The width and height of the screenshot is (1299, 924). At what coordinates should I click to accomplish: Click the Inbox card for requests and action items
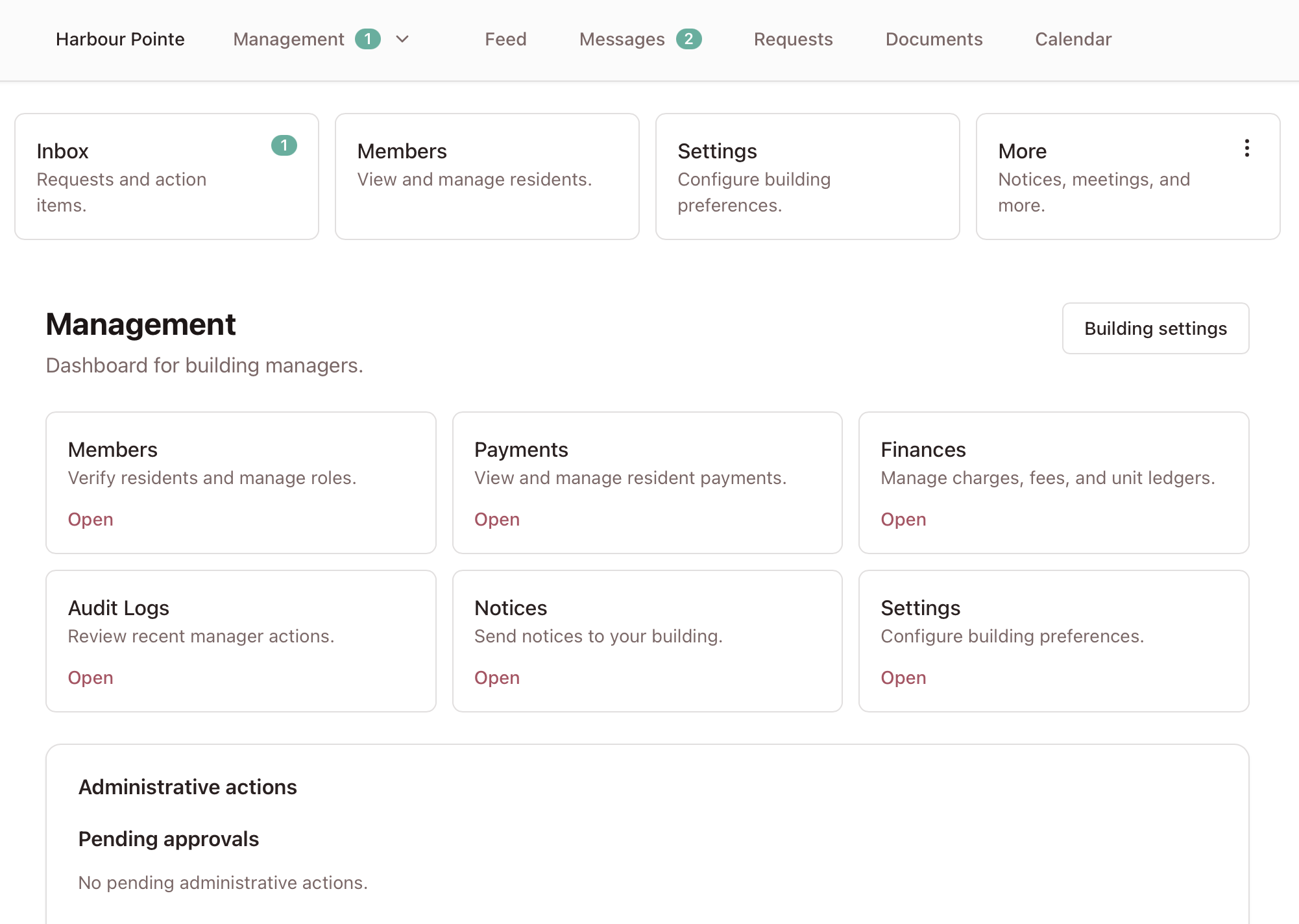pos(166,176)
